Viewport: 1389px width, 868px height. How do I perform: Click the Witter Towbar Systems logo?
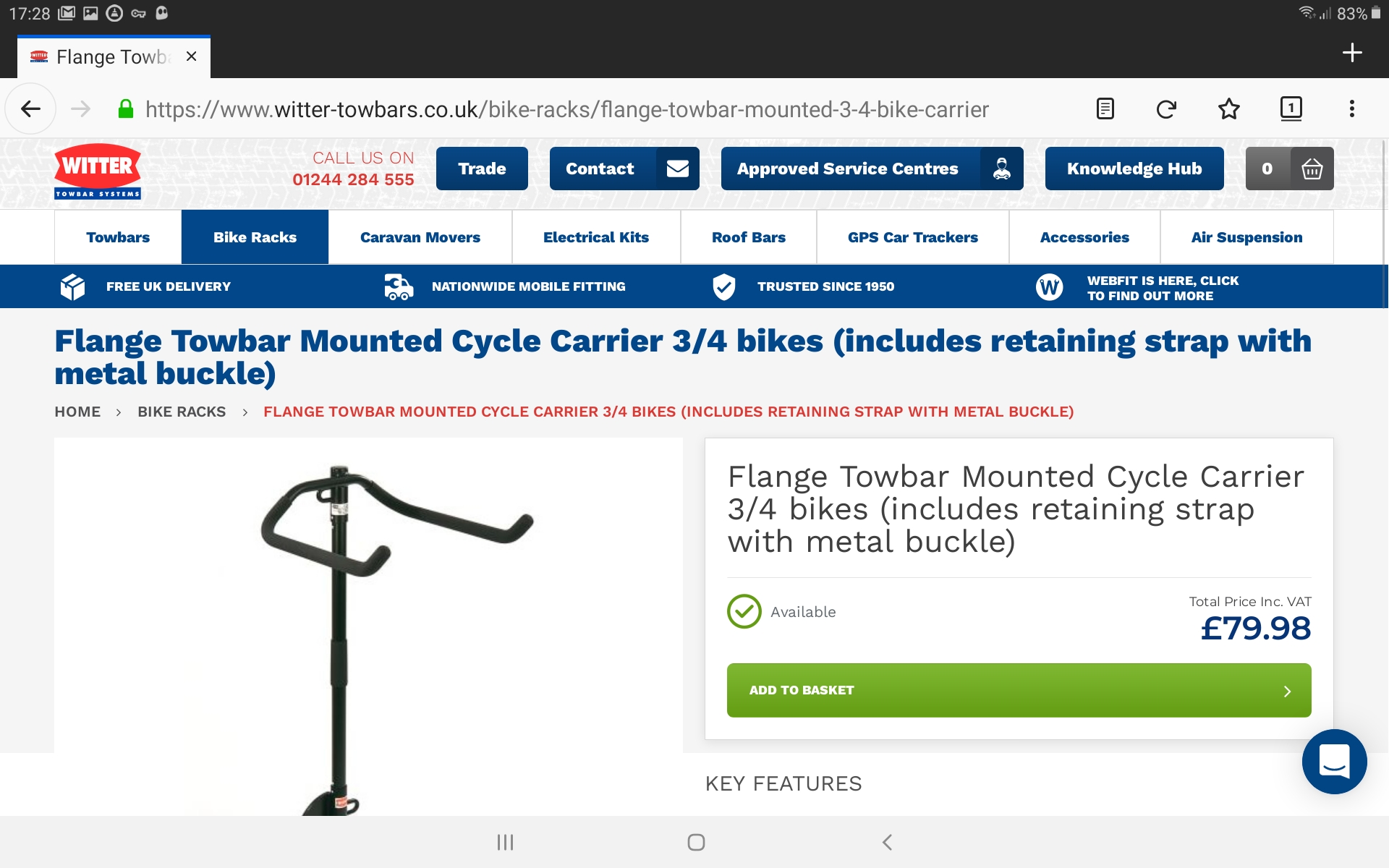[x=98, y=172]
